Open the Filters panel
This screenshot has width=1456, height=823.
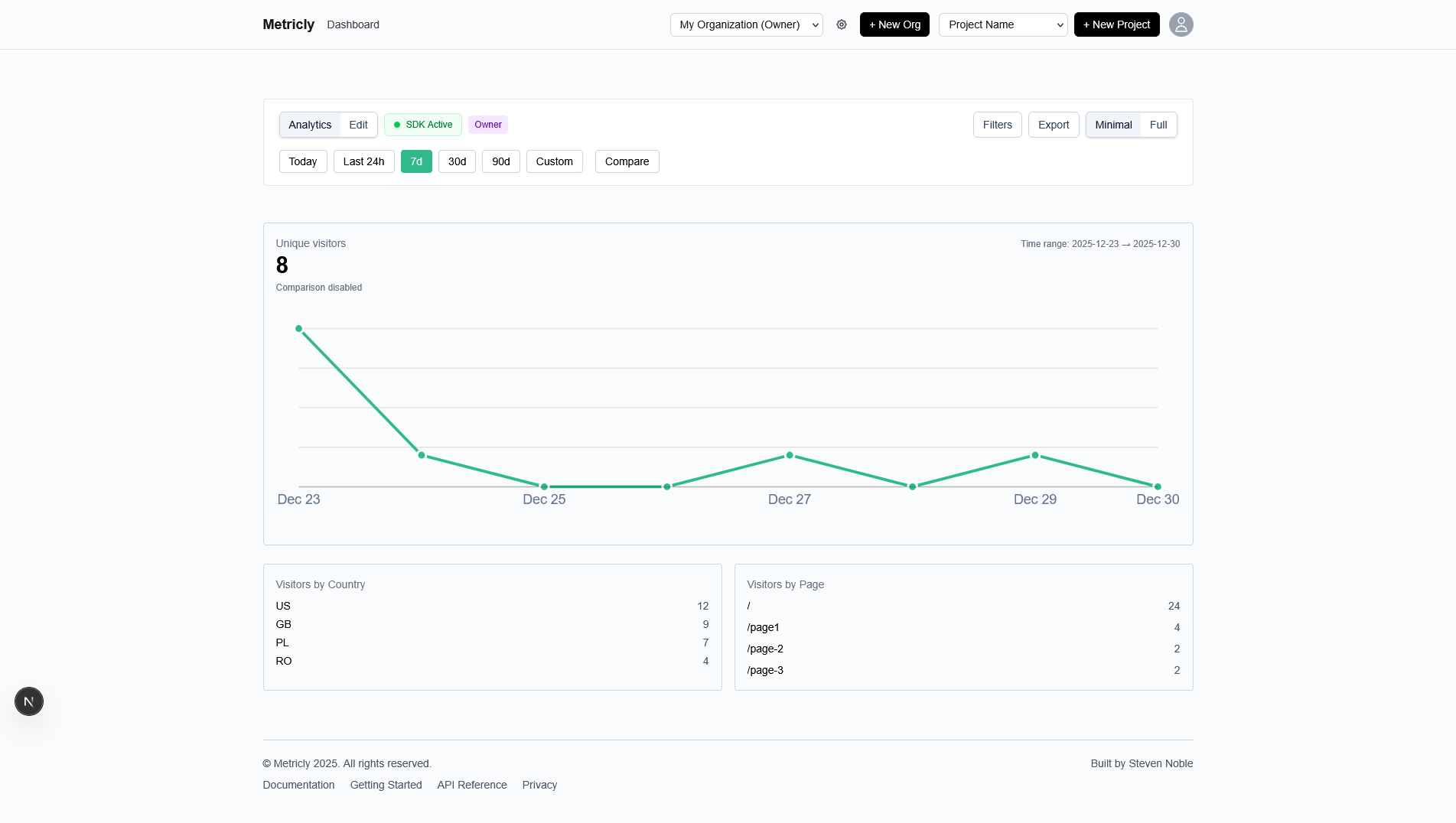pyautogui.click(x=997, y=125)
